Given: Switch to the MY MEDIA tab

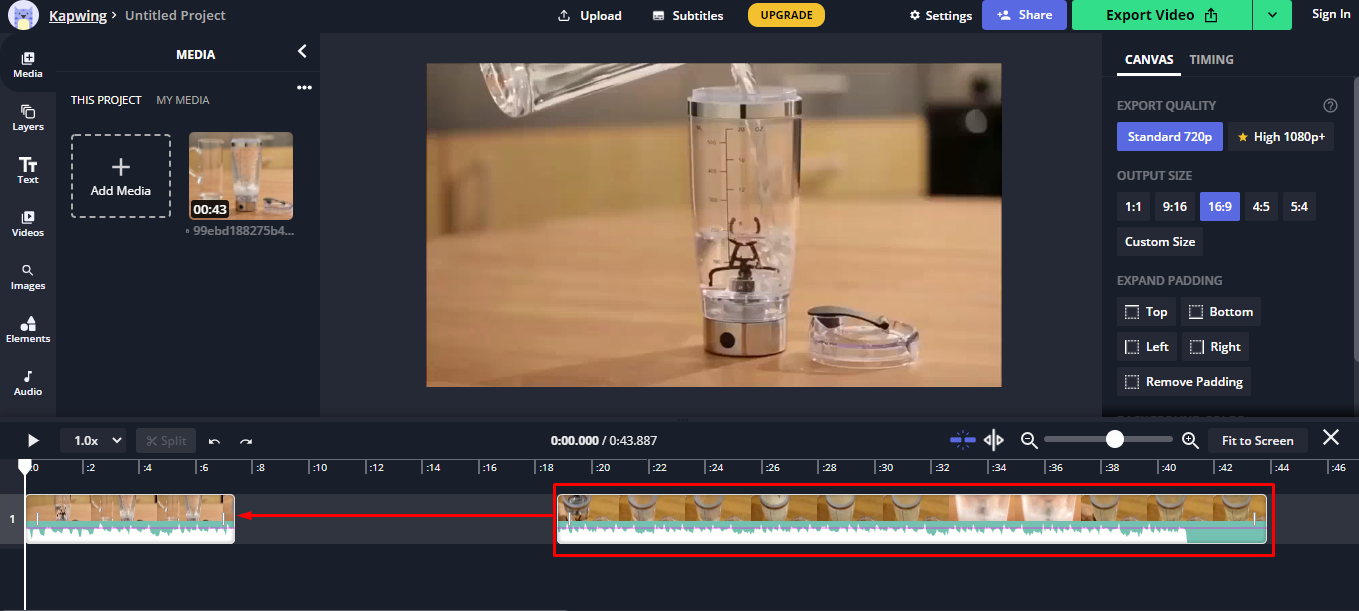Looking at the screenshot, I should 183,100.
